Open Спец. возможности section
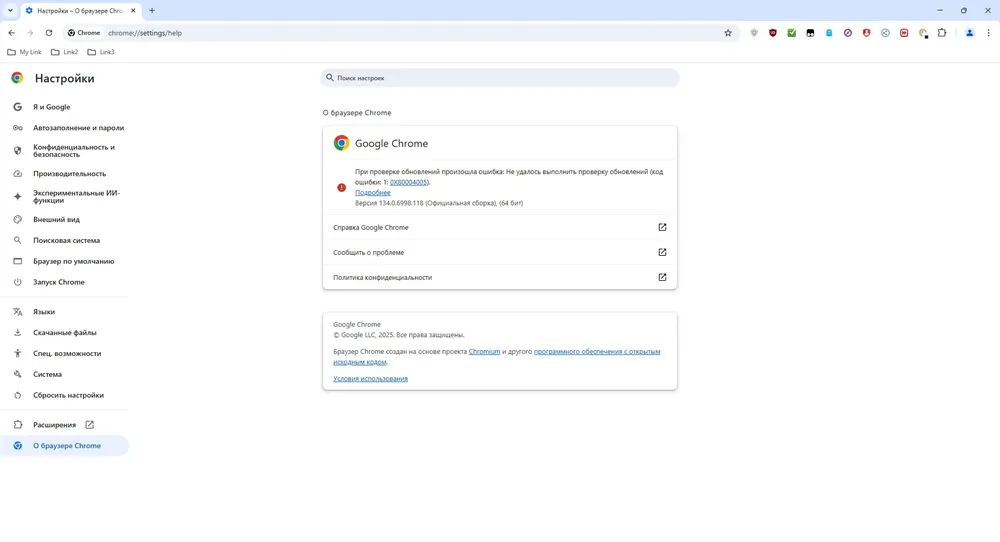This screenshot has width=1000, height=542. tap(64, 353)
